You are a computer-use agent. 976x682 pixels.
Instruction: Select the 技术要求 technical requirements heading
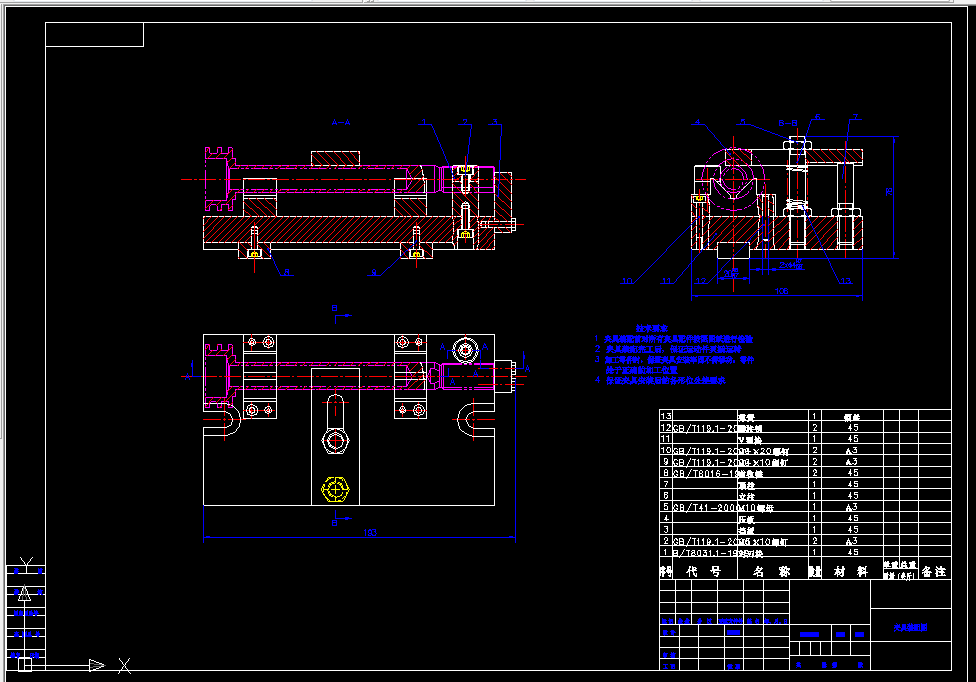click(x=652, y=328)
